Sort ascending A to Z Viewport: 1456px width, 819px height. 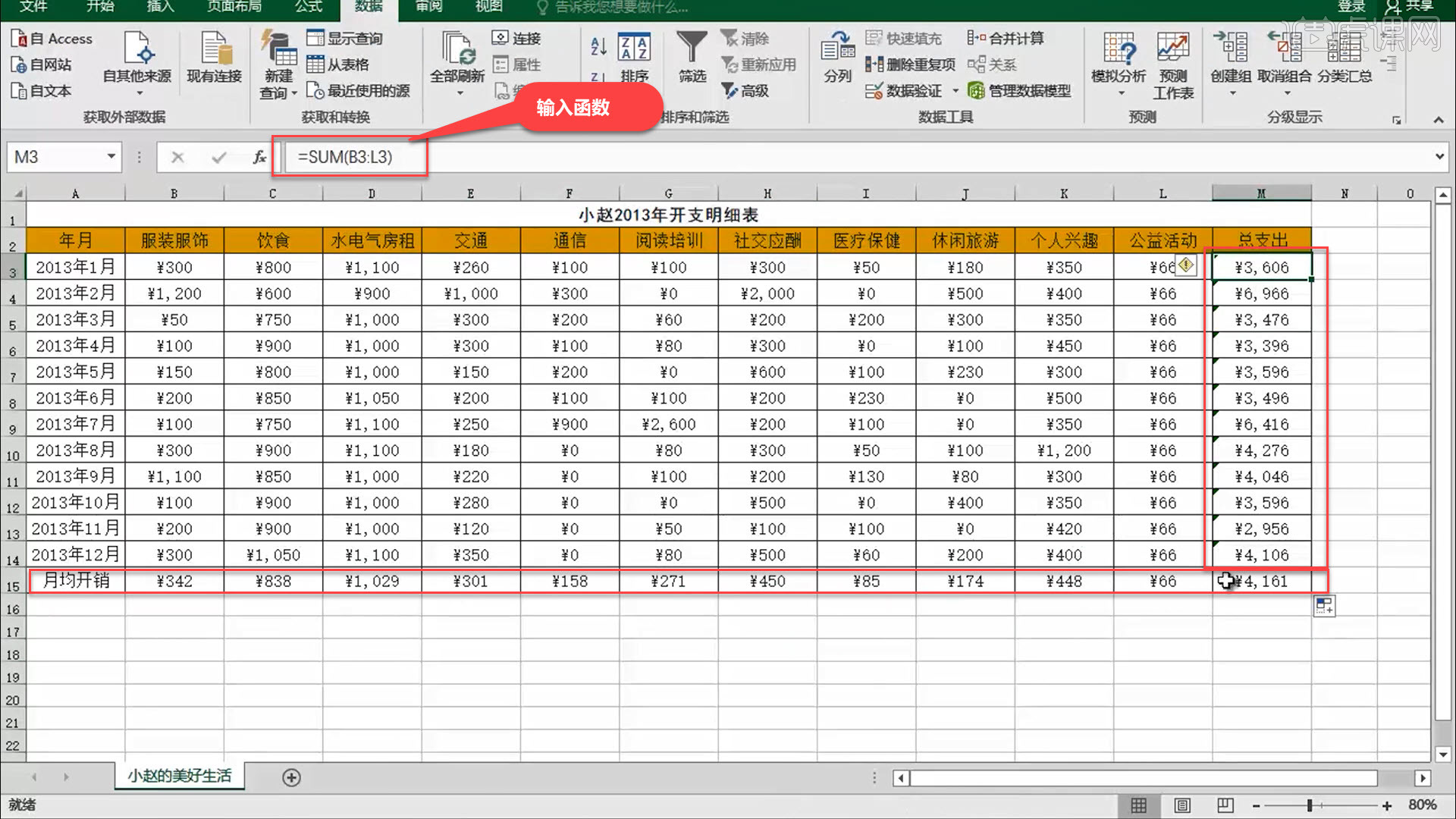598,46
